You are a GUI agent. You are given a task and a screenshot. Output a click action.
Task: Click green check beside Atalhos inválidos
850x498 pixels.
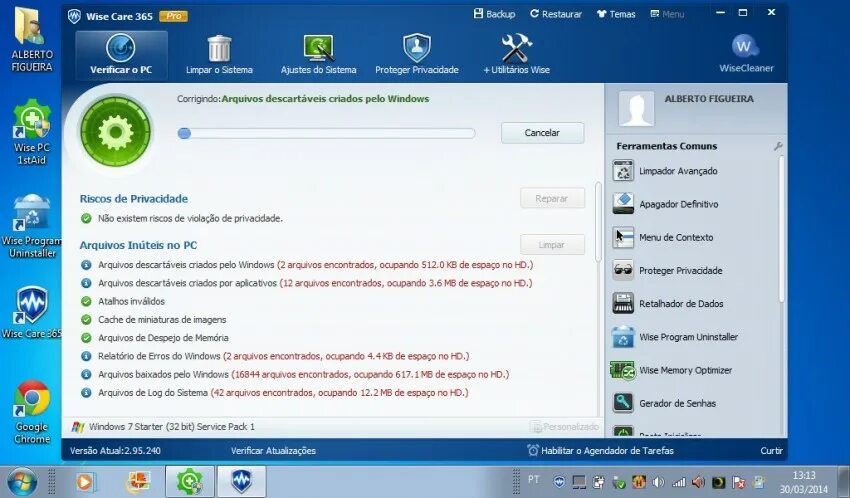(x=86, y=301)
